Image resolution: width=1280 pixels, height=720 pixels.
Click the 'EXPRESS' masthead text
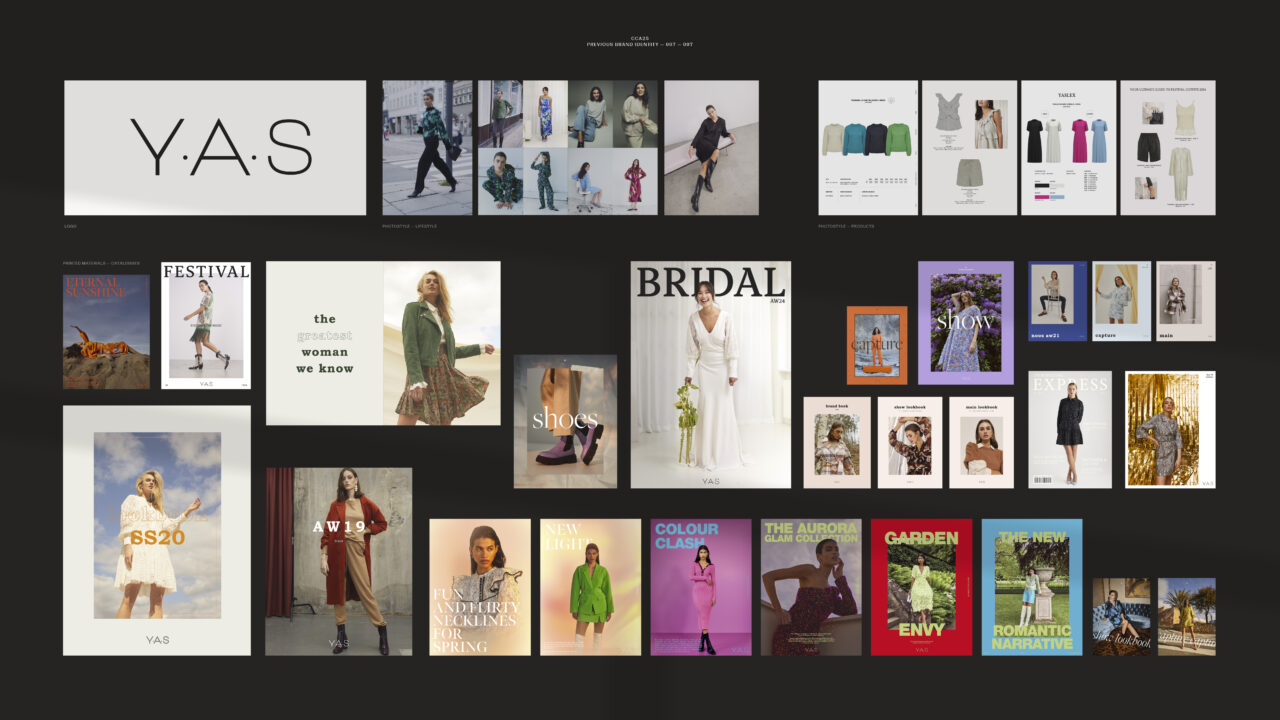[1070, 384]
